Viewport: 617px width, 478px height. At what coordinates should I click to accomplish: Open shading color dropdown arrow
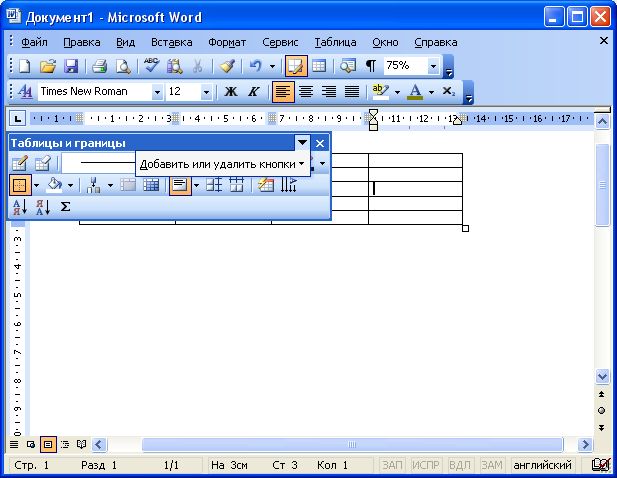(x=70, y=185)
